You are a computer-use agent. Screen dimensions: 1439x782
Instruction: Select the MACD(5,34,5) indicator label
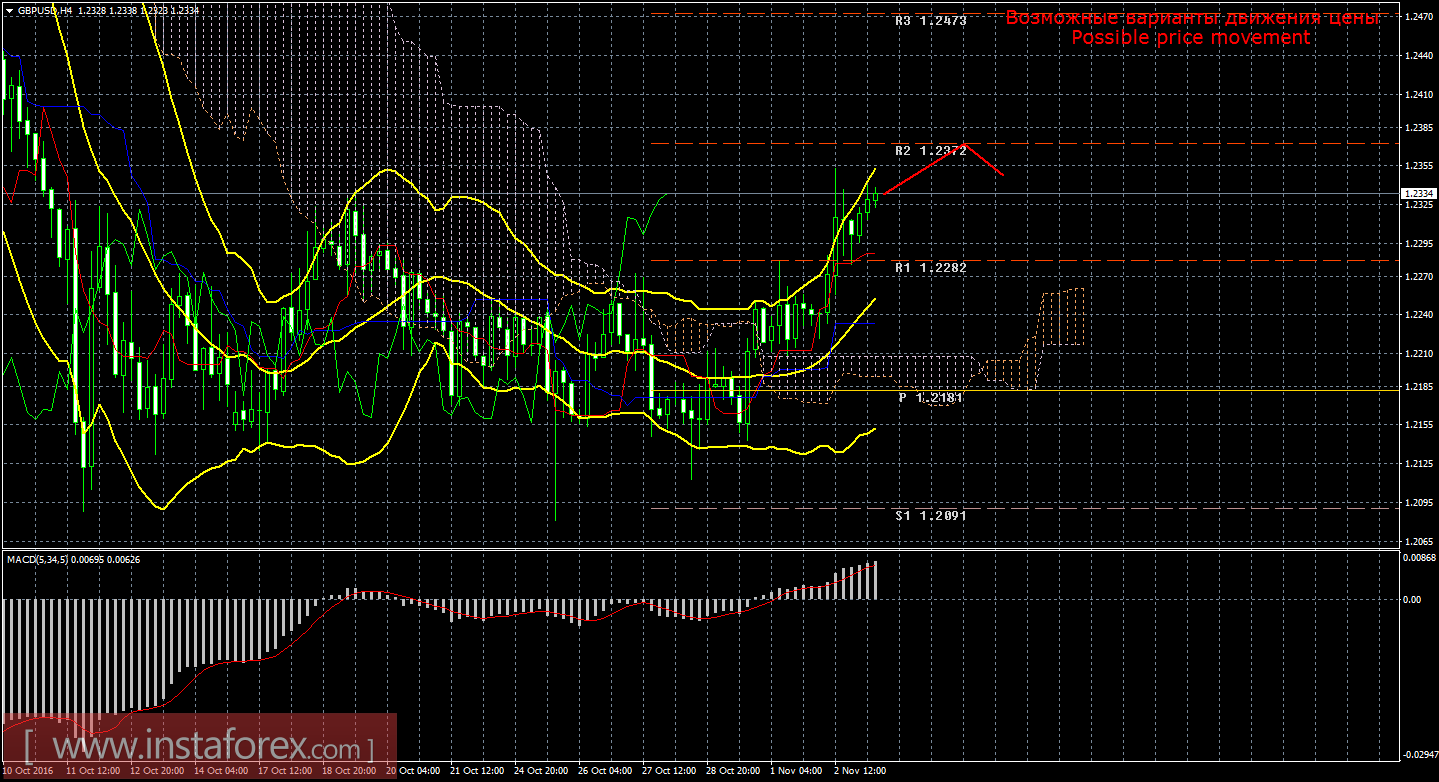(x=73, y=559)
